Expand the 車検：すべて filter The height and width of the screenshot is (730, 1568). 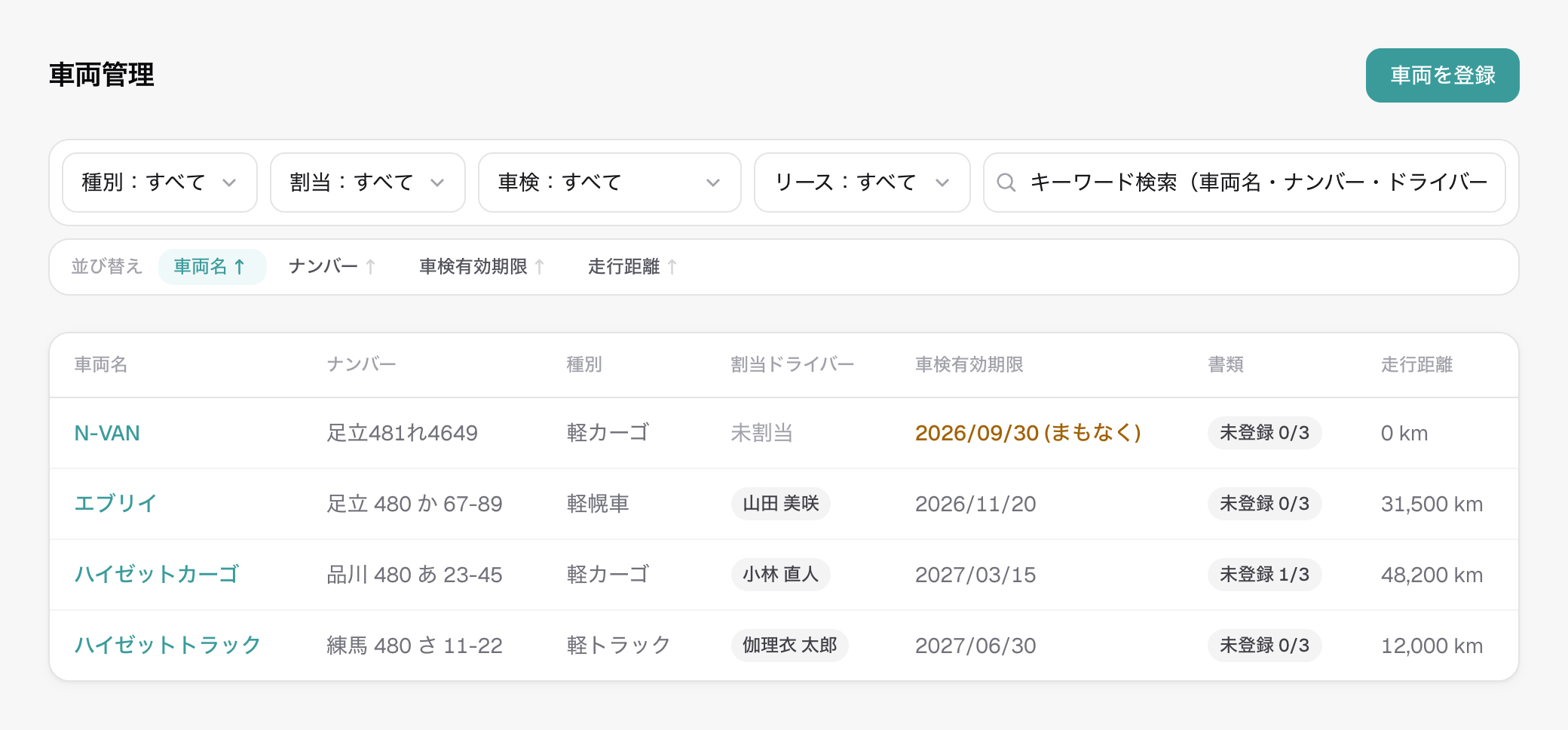(x=610, y=182)
